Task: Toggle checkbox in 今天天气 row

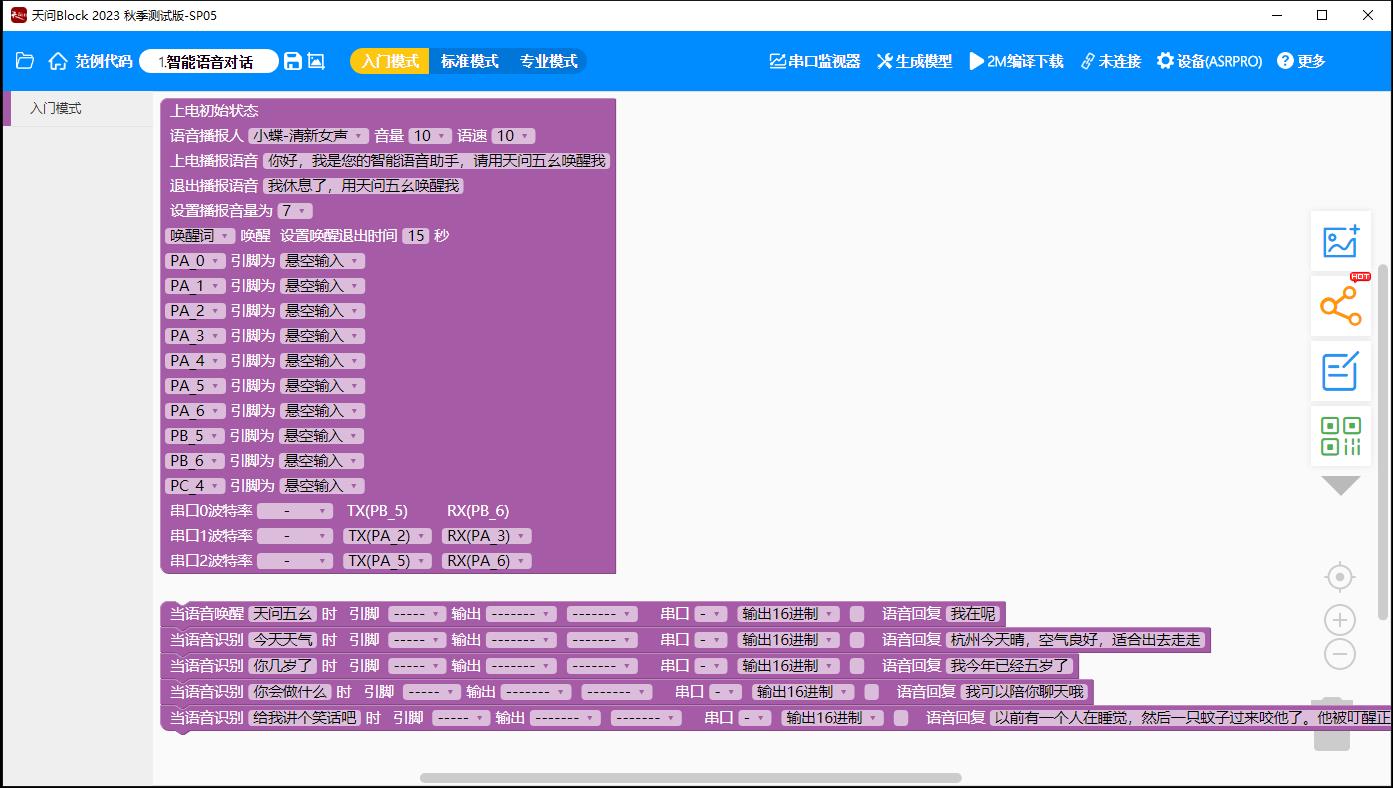Action: 857,639
